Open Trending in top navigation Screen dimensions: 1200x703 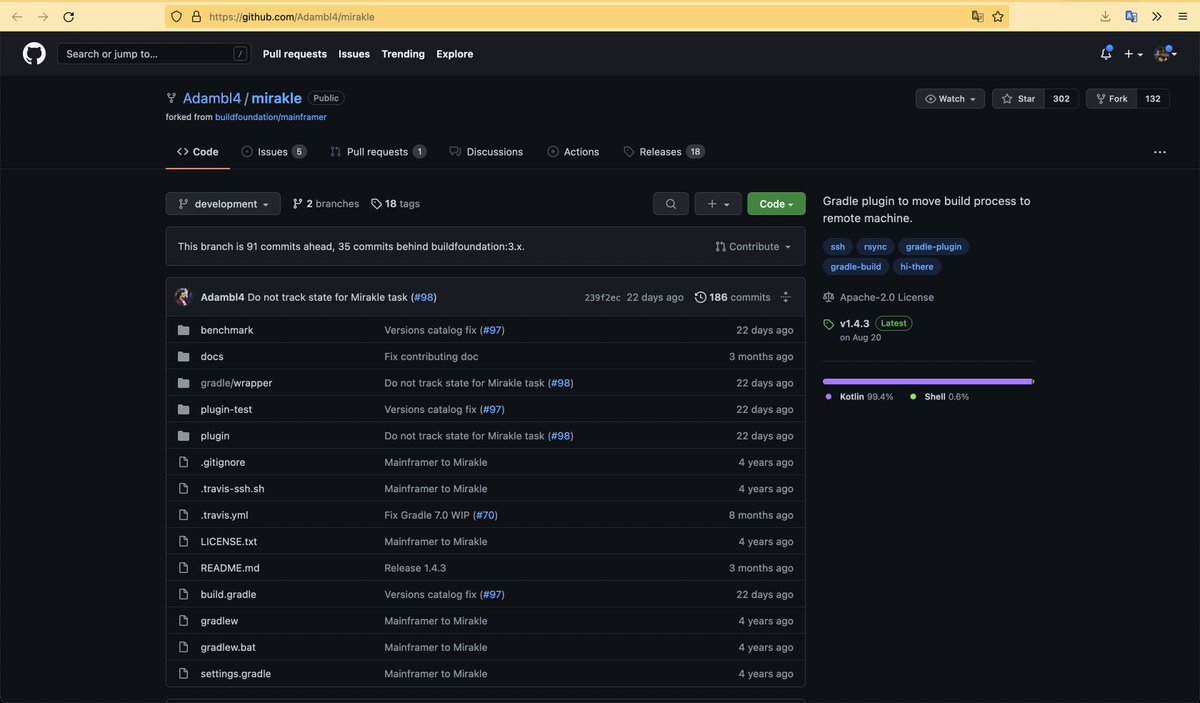pos(403,54)
